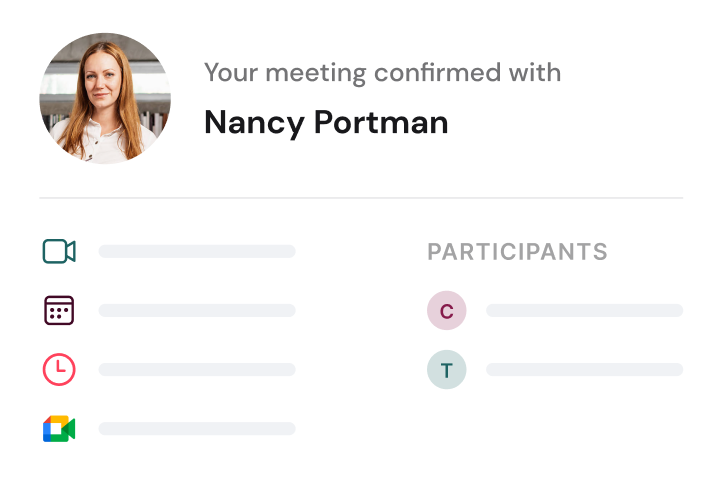Click Nancy Portman's profile photo

pos(105,98)
